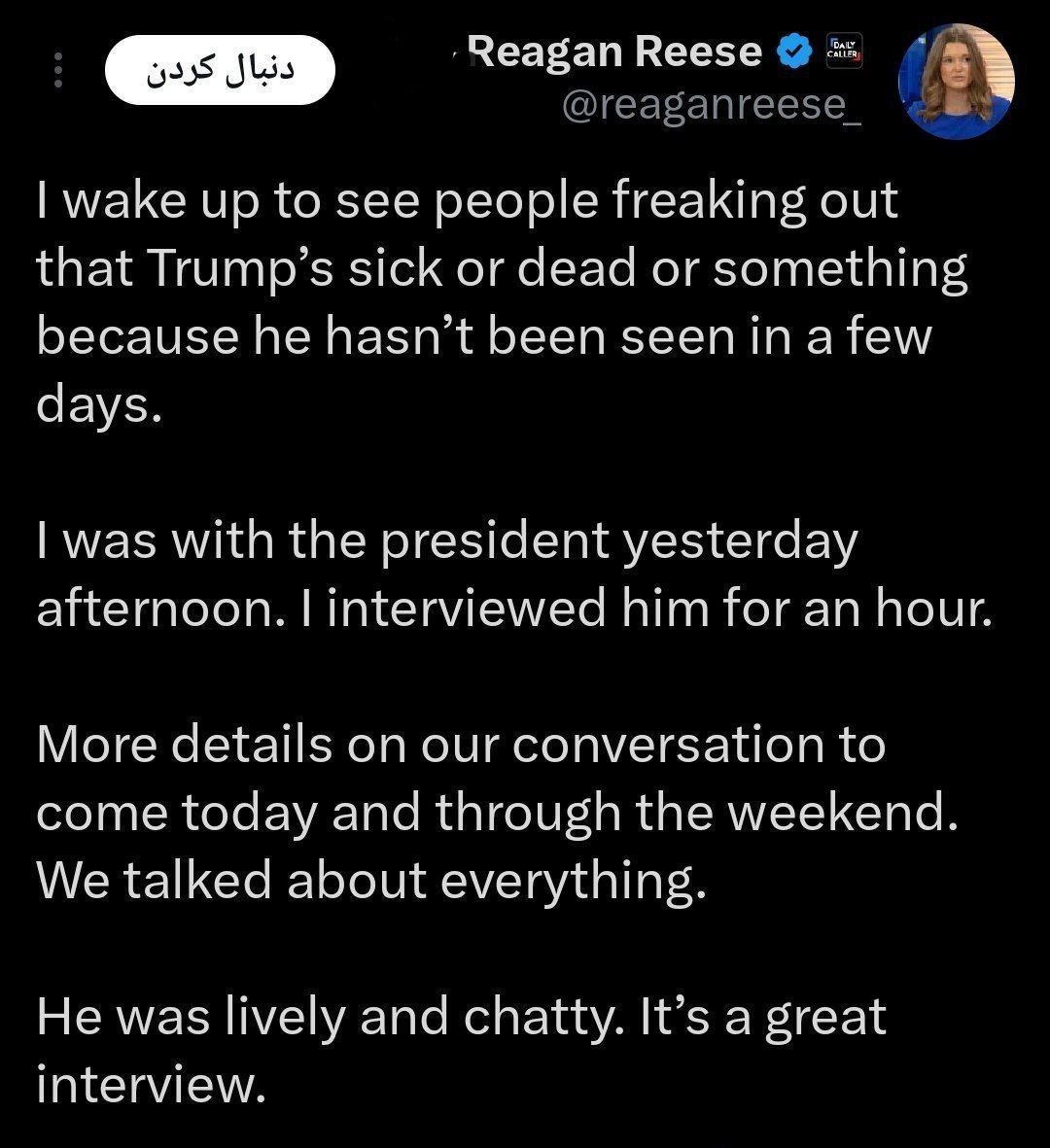Open the three-dot more options menu
Image resolution: width=1050 pixels, height=1148 pixels.
[x=57, y=70]
